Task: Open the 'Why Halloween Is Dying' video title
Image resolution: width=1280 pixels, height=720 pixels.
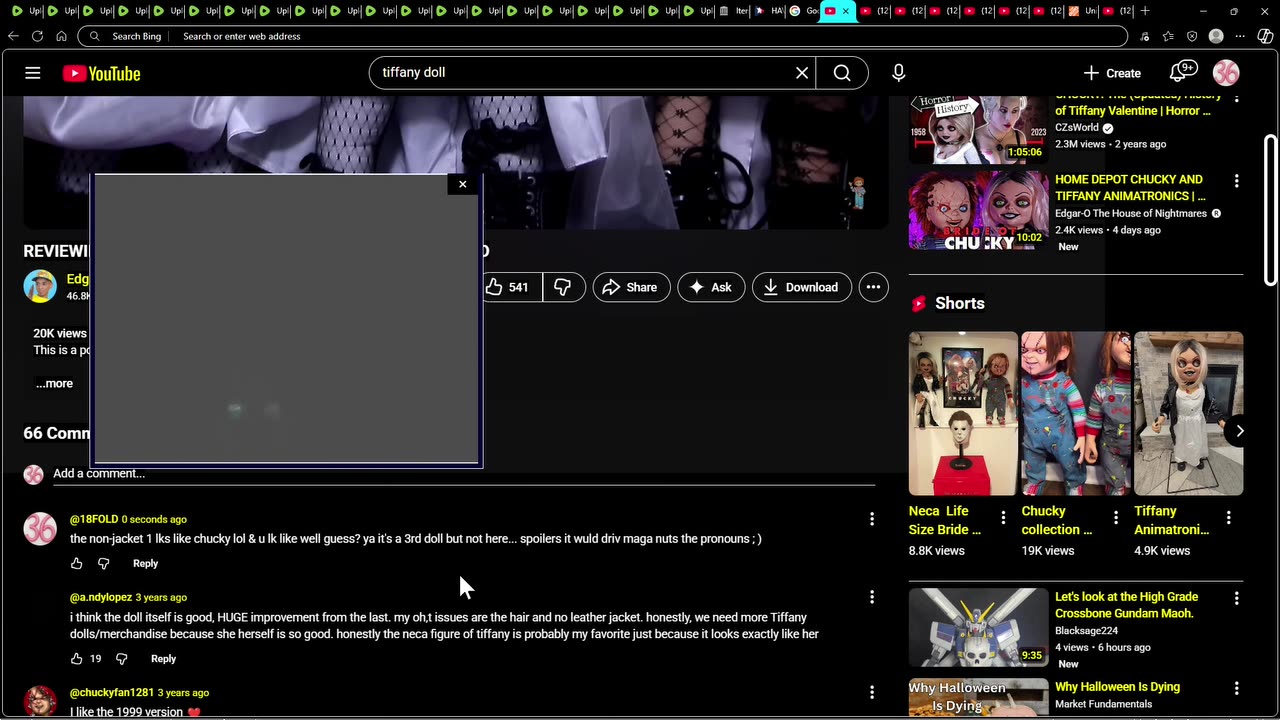Action: point(1117,687)
